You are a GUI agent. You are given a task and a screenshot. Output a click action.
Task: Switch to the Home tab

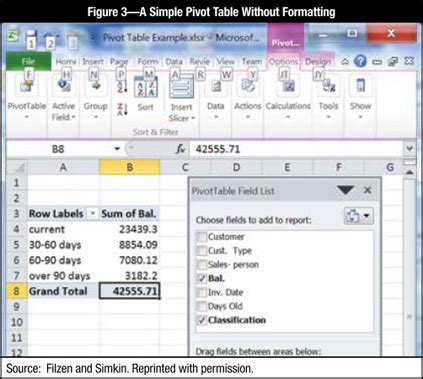pos(66,62)
